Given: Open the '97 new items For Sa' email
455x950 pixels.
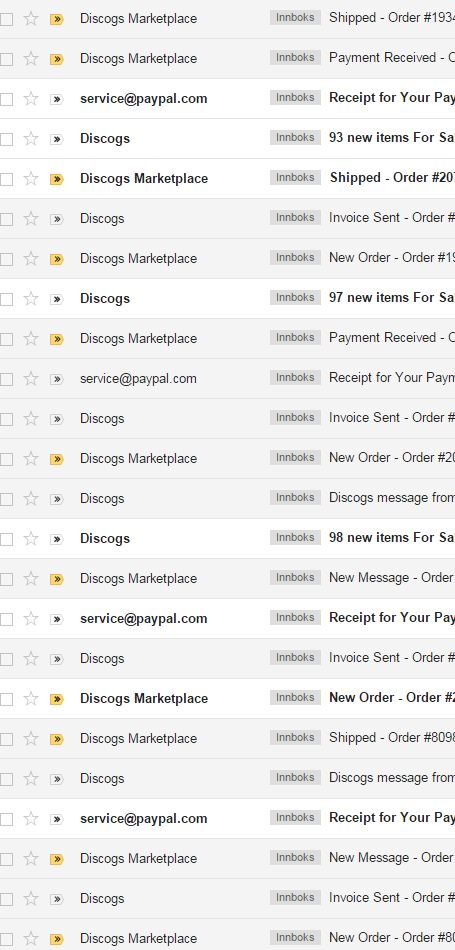Looking at the screenshot, I should pos(392,297).
